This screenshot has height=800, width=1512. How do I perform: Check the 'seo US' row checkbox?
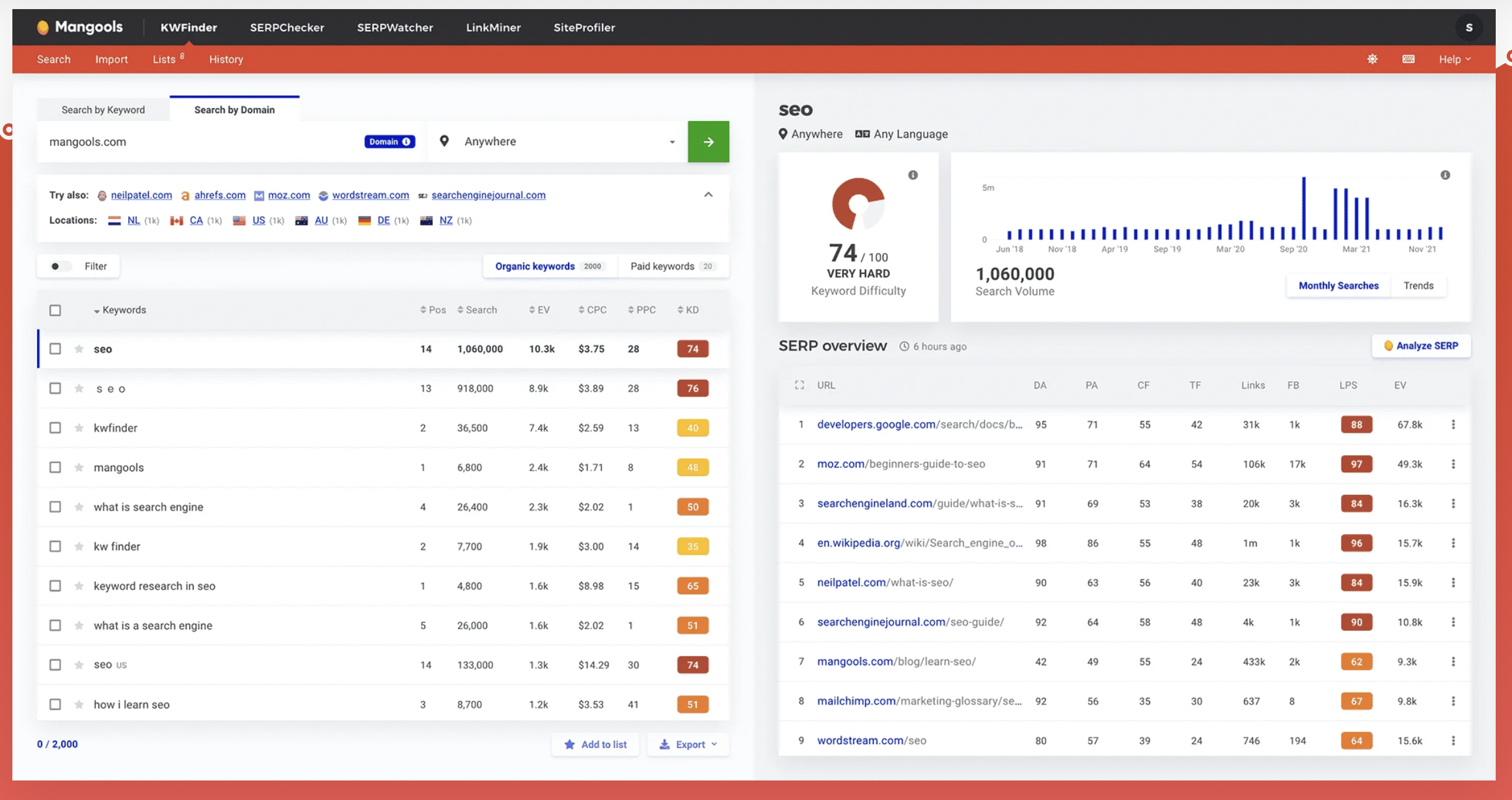pos(55,665)
